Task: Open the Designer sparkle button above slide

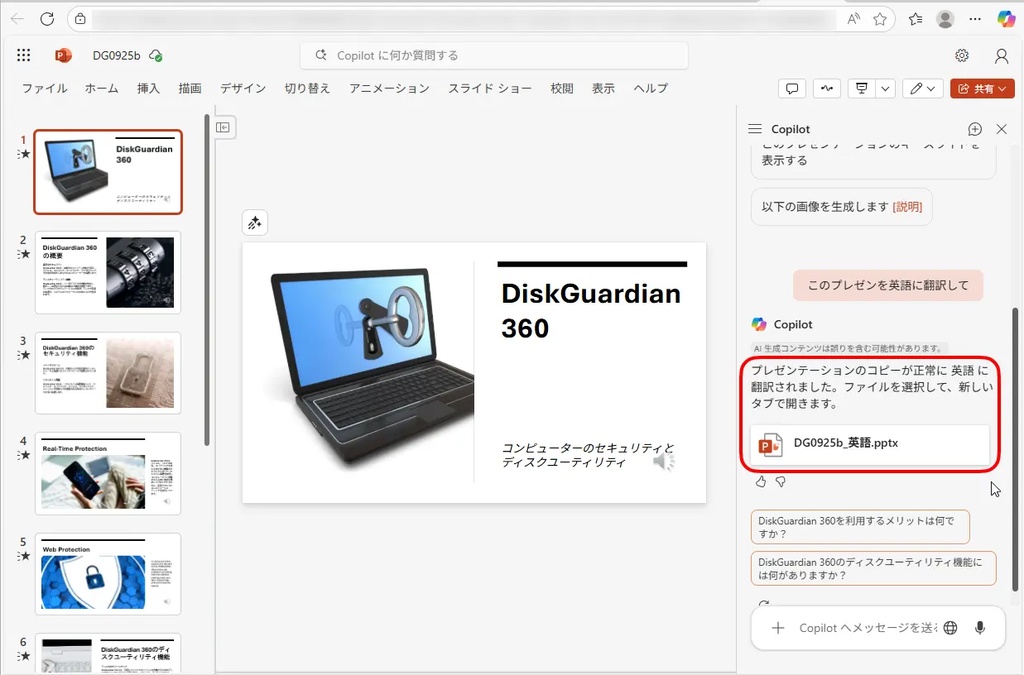Action: click(255, 223)
